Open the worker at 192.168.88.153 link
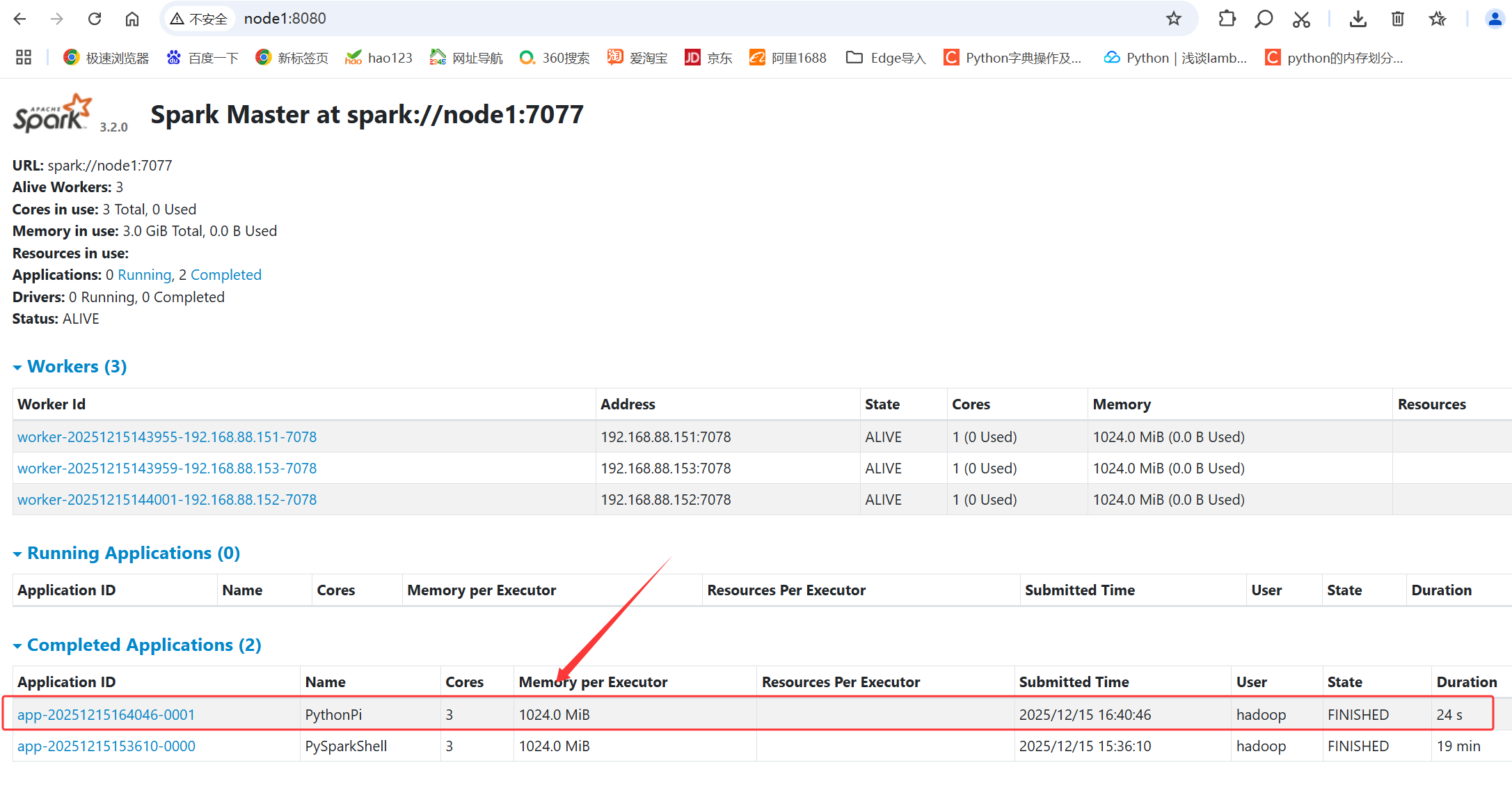Viewport: 1512px width, 786px height. [167, 468]
